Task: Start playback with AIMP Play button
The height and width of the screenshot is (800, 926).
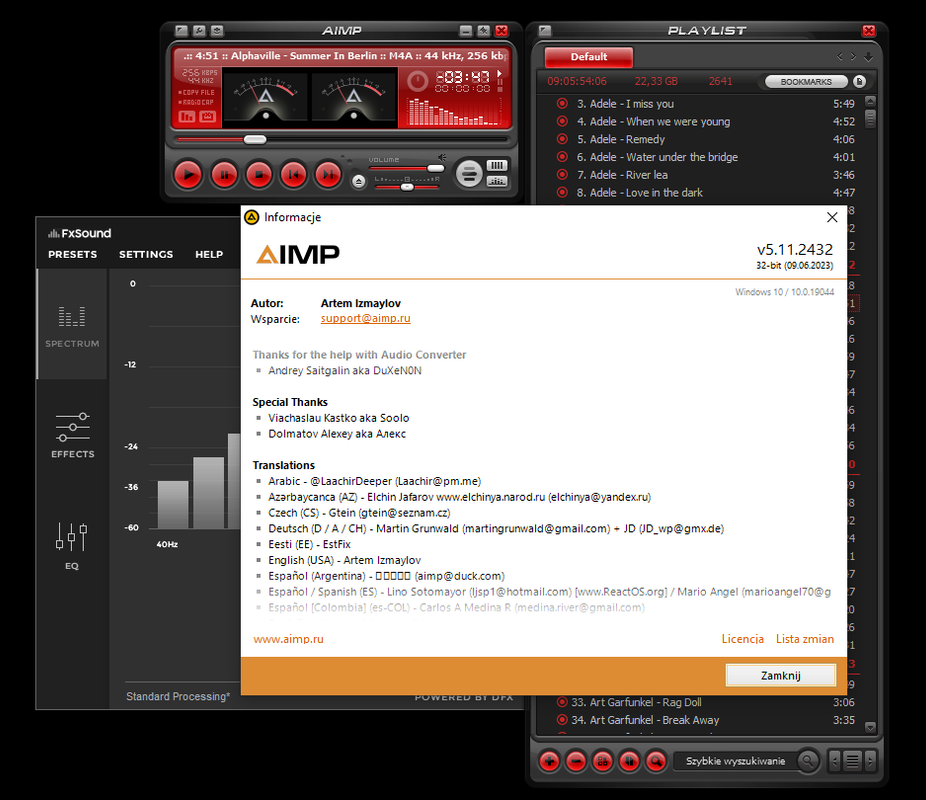Action: [x=188, y=175]
